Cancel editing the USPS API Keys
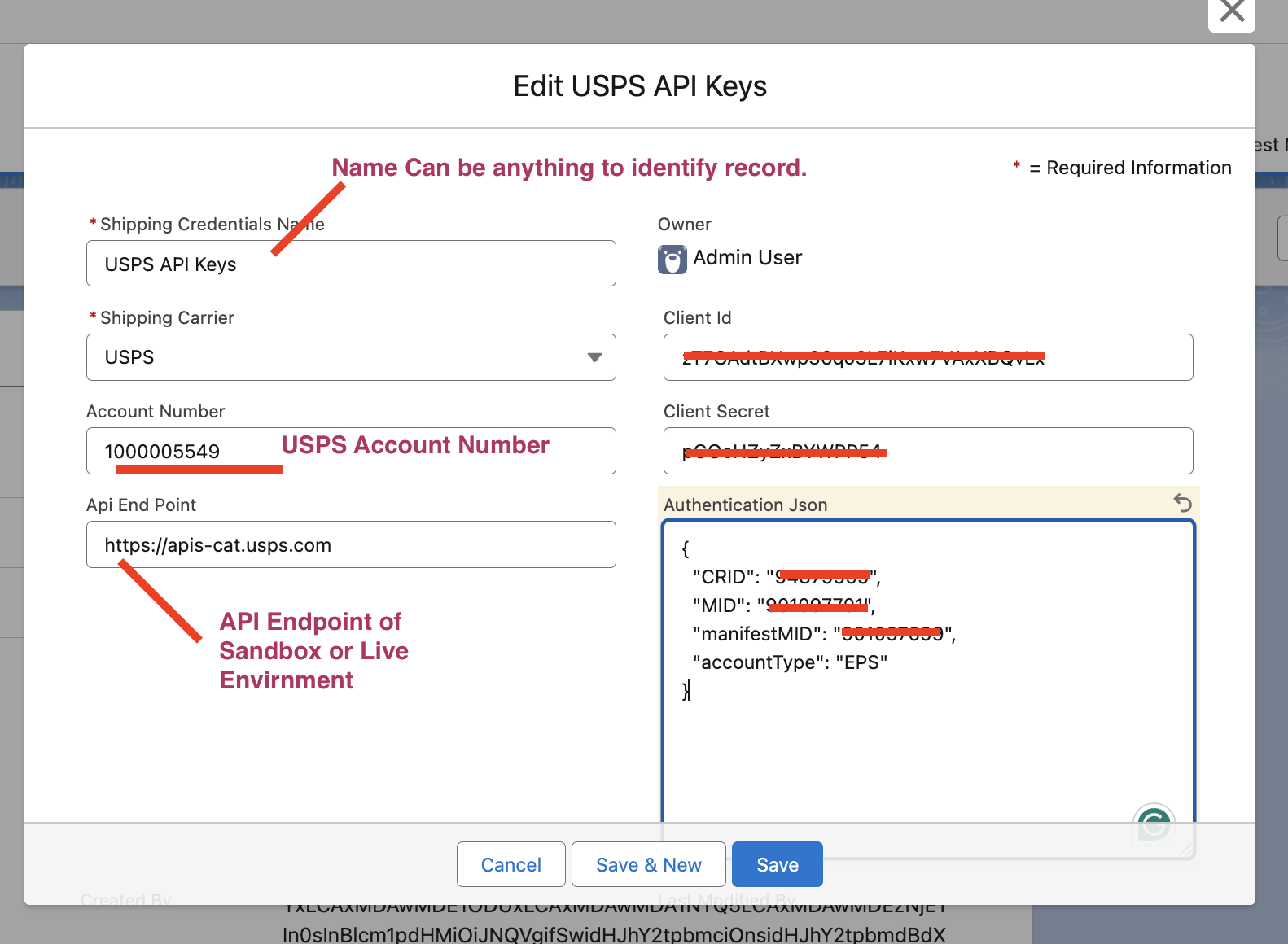 coord(511,864)
